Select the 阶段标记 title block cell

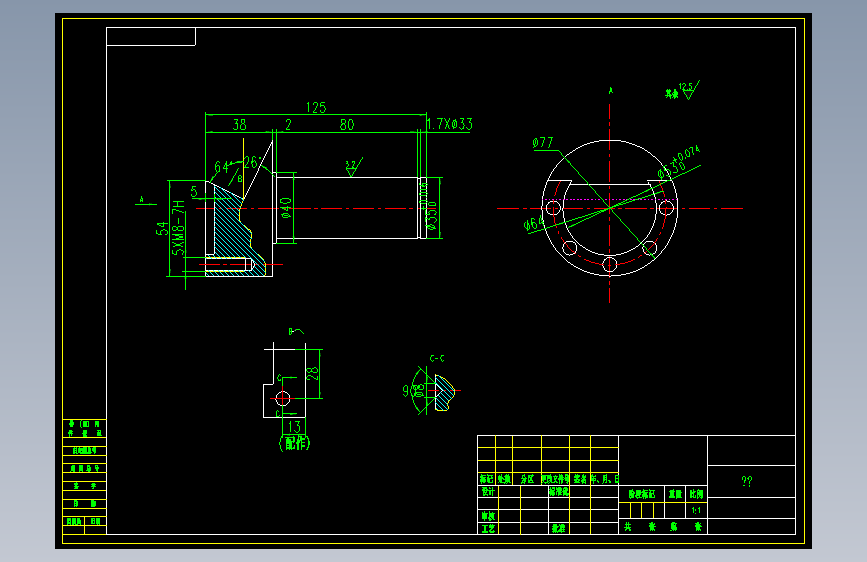[x=641, y=494]
